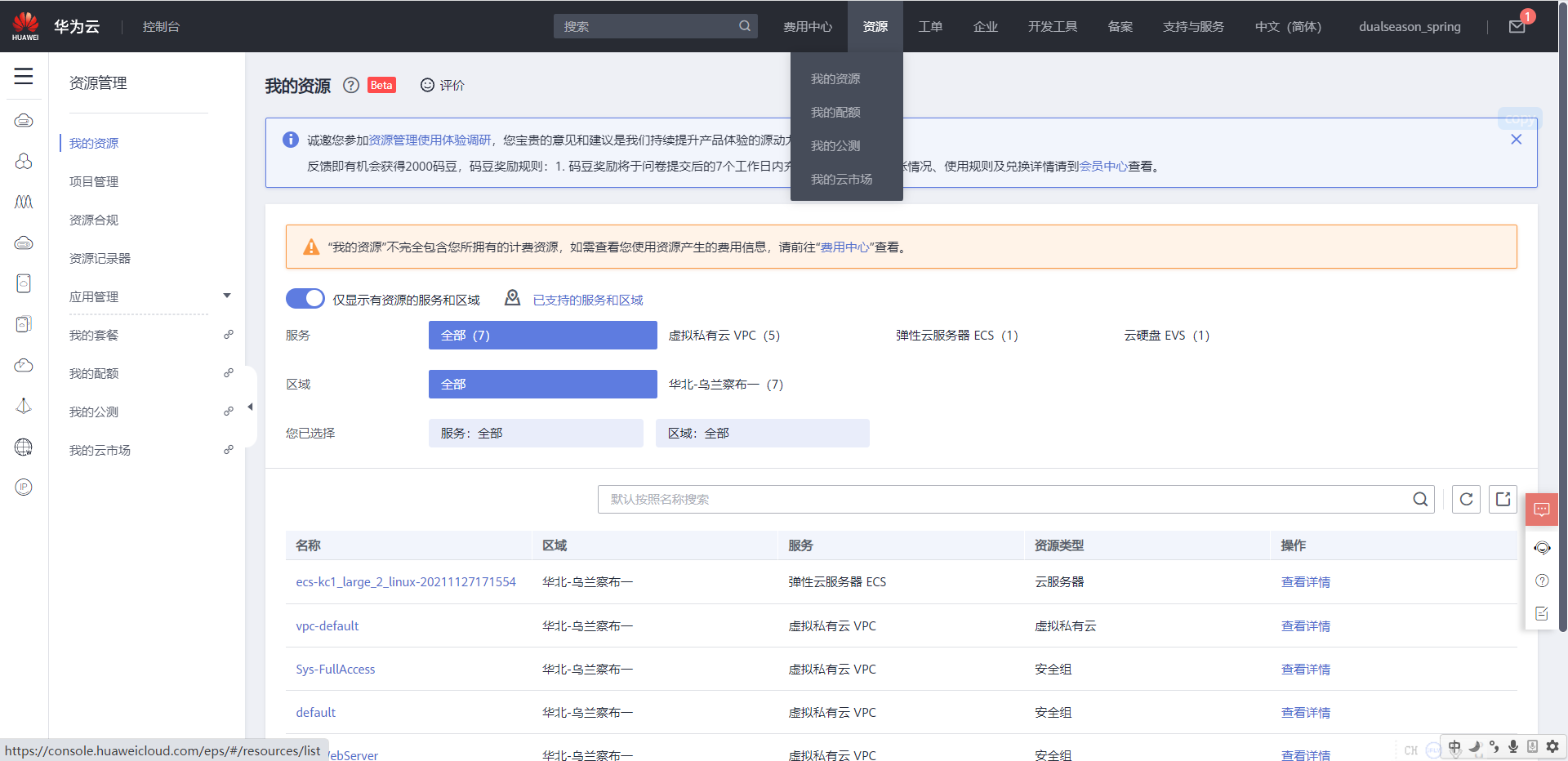This screenshot has height=761, width=1568.
Task: Filter by 弹性云服务器 ECS (1) service
Action: click(956, 336)
